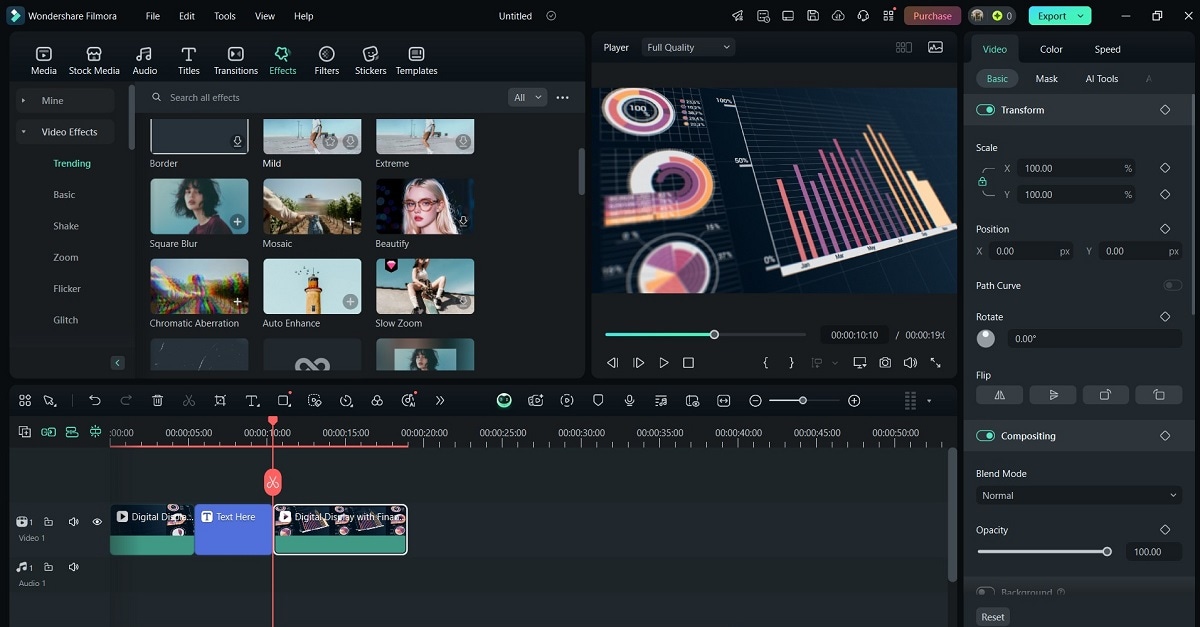Click the undo arrow in timeline toolbar
The height and width of the screenshot is (627, 1200).
[x=95, y=400]
